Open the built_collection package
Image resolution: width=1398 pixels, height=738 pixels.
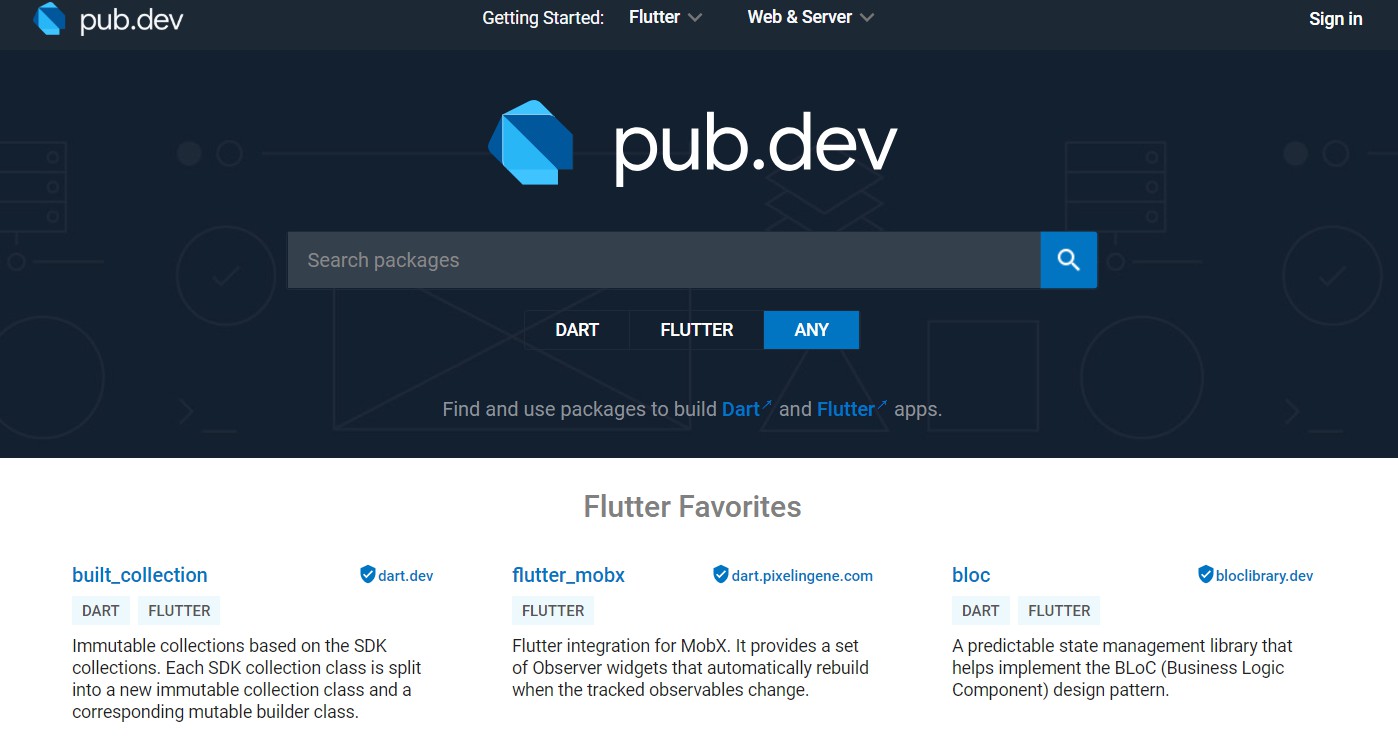pyautogui.click(x=140, y=575)
